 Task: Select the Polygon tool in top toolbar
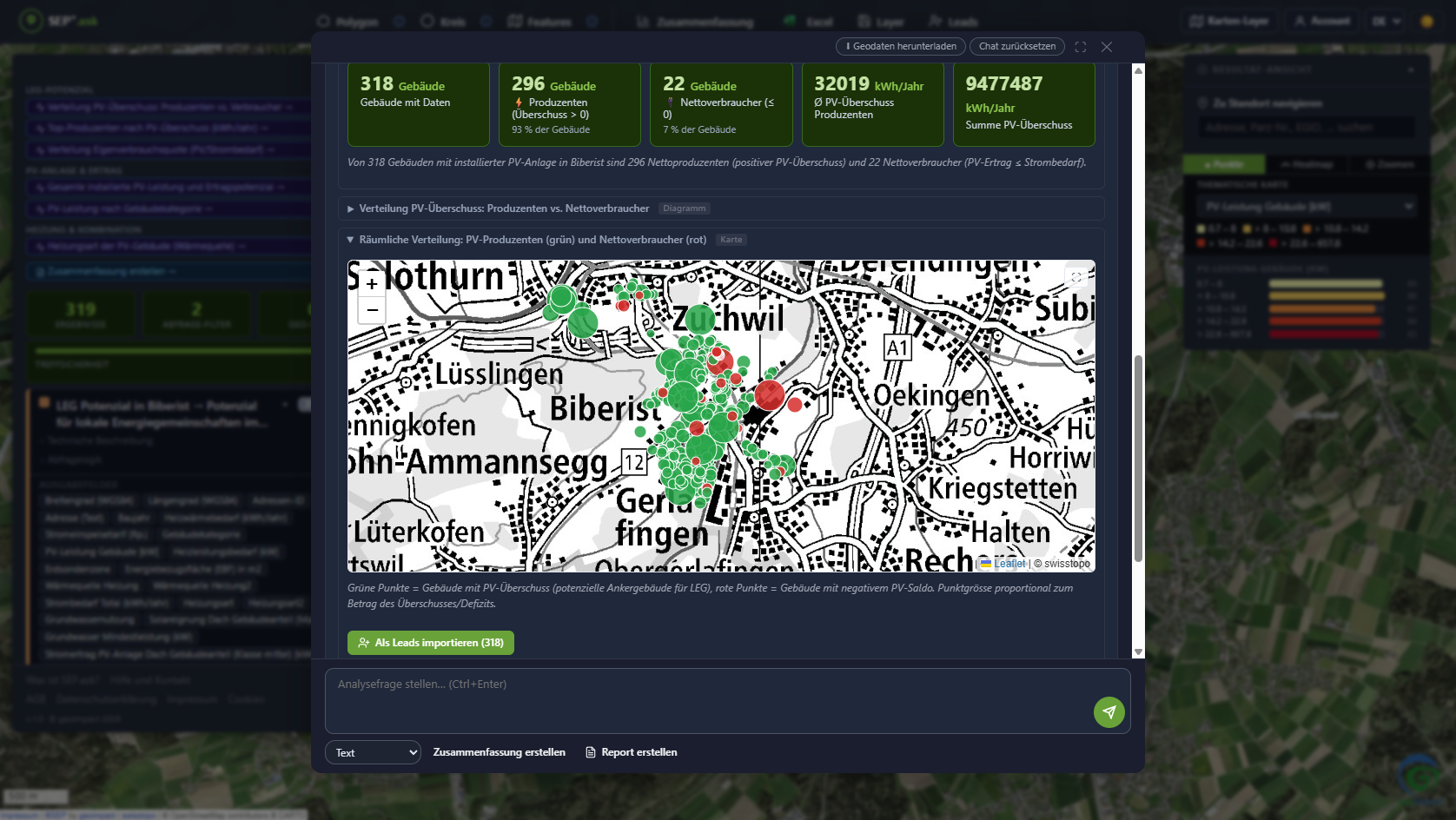[347, 22]
